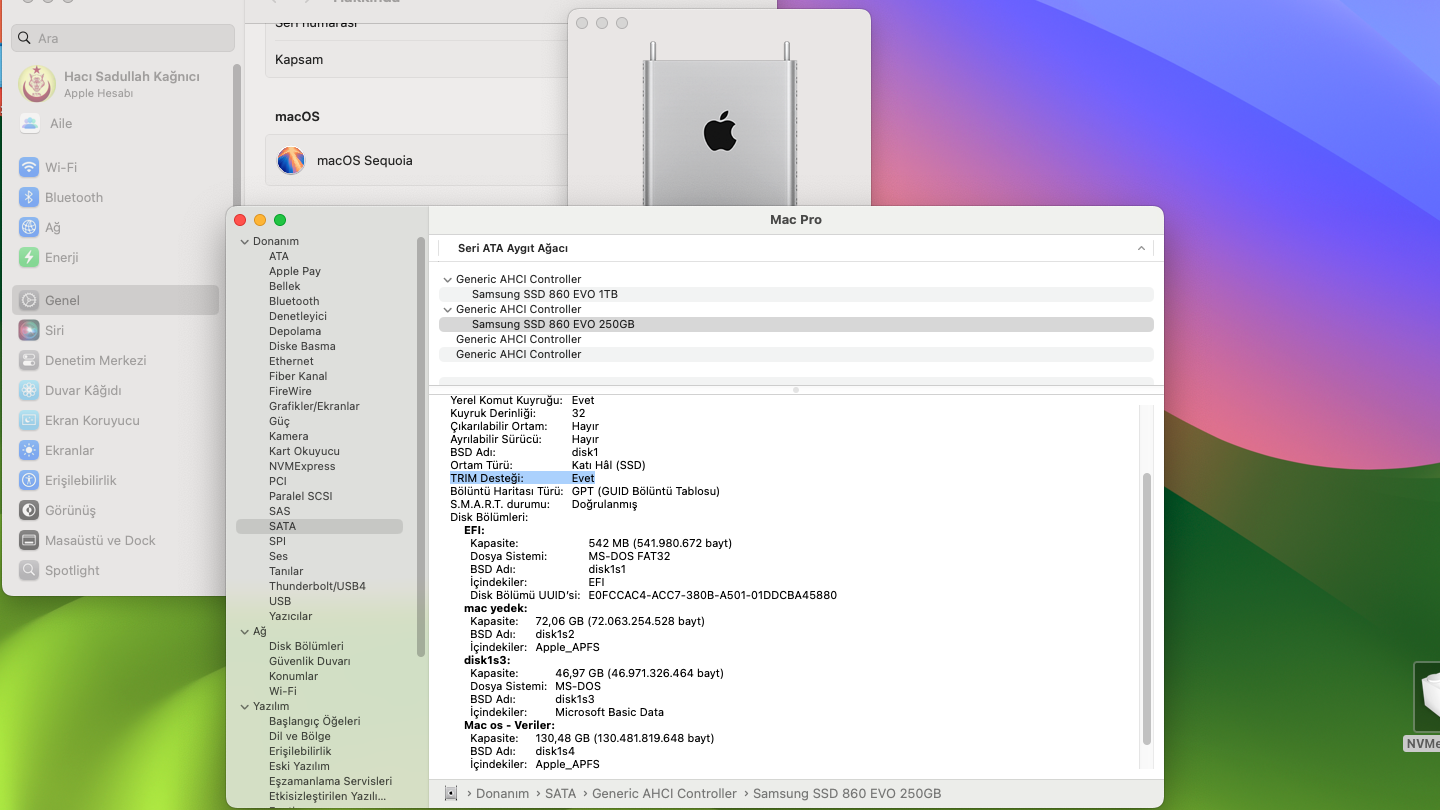Click SATA in the bottom breadcrumb path
This screenshot has width=1440, height=810.
[560, 793]
